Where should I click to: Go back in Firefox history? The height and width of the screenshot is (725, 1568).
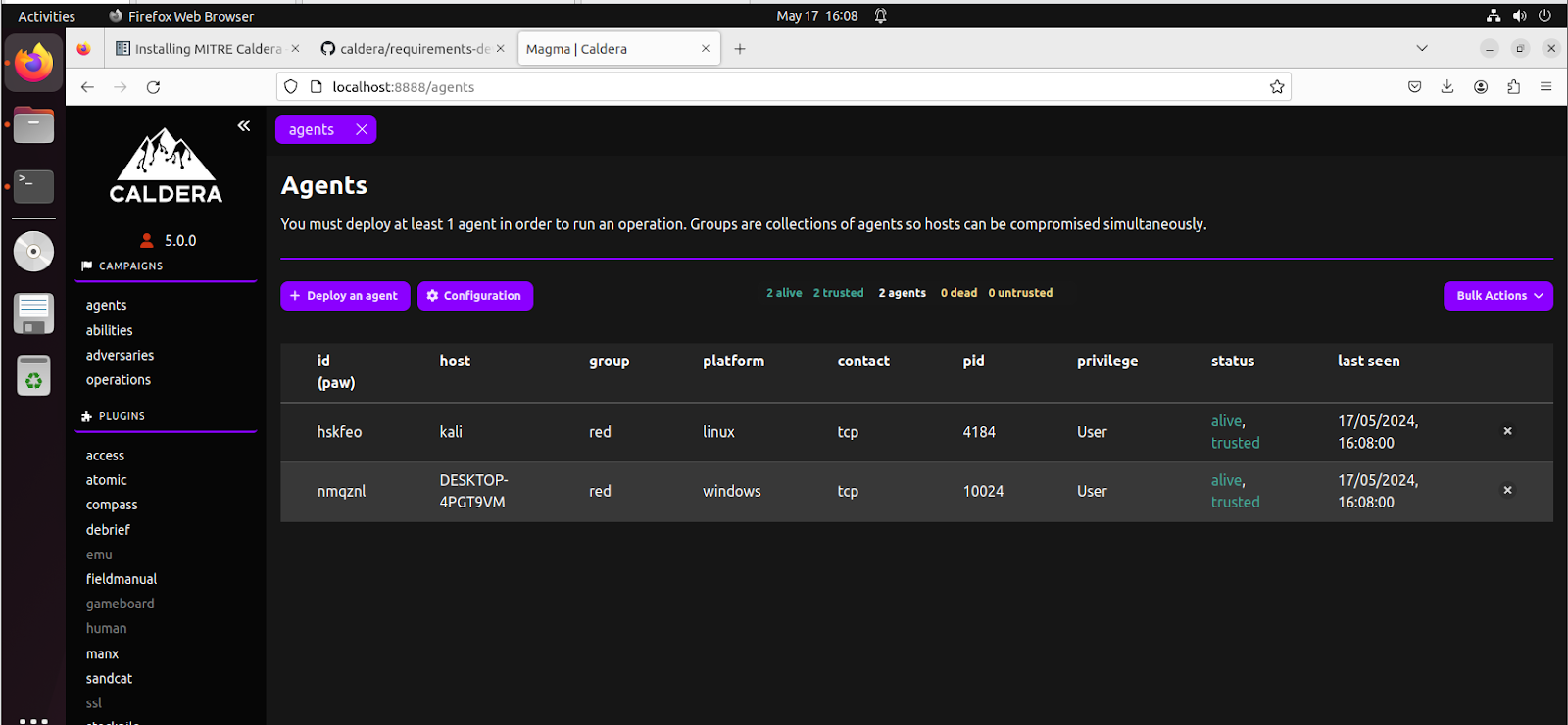(x=87, y=87)
